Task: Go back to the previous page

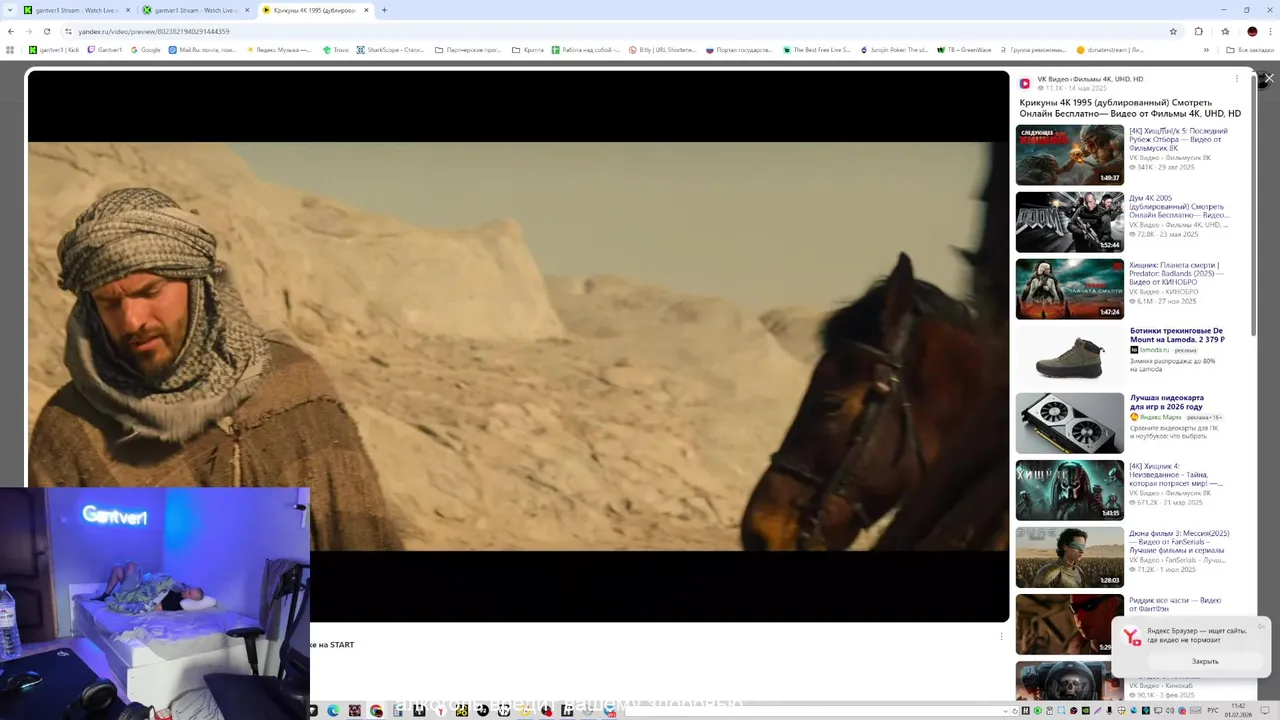Action: 11,31
